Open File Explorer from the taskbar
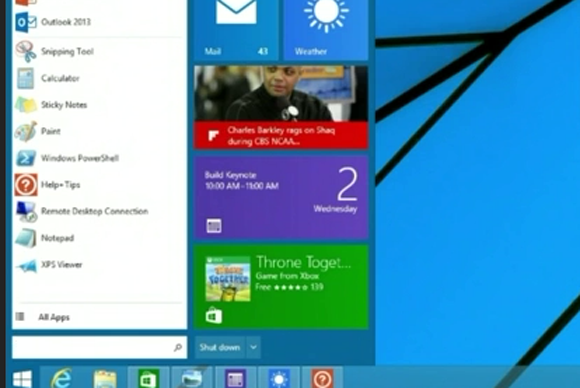 pos(105,379)
